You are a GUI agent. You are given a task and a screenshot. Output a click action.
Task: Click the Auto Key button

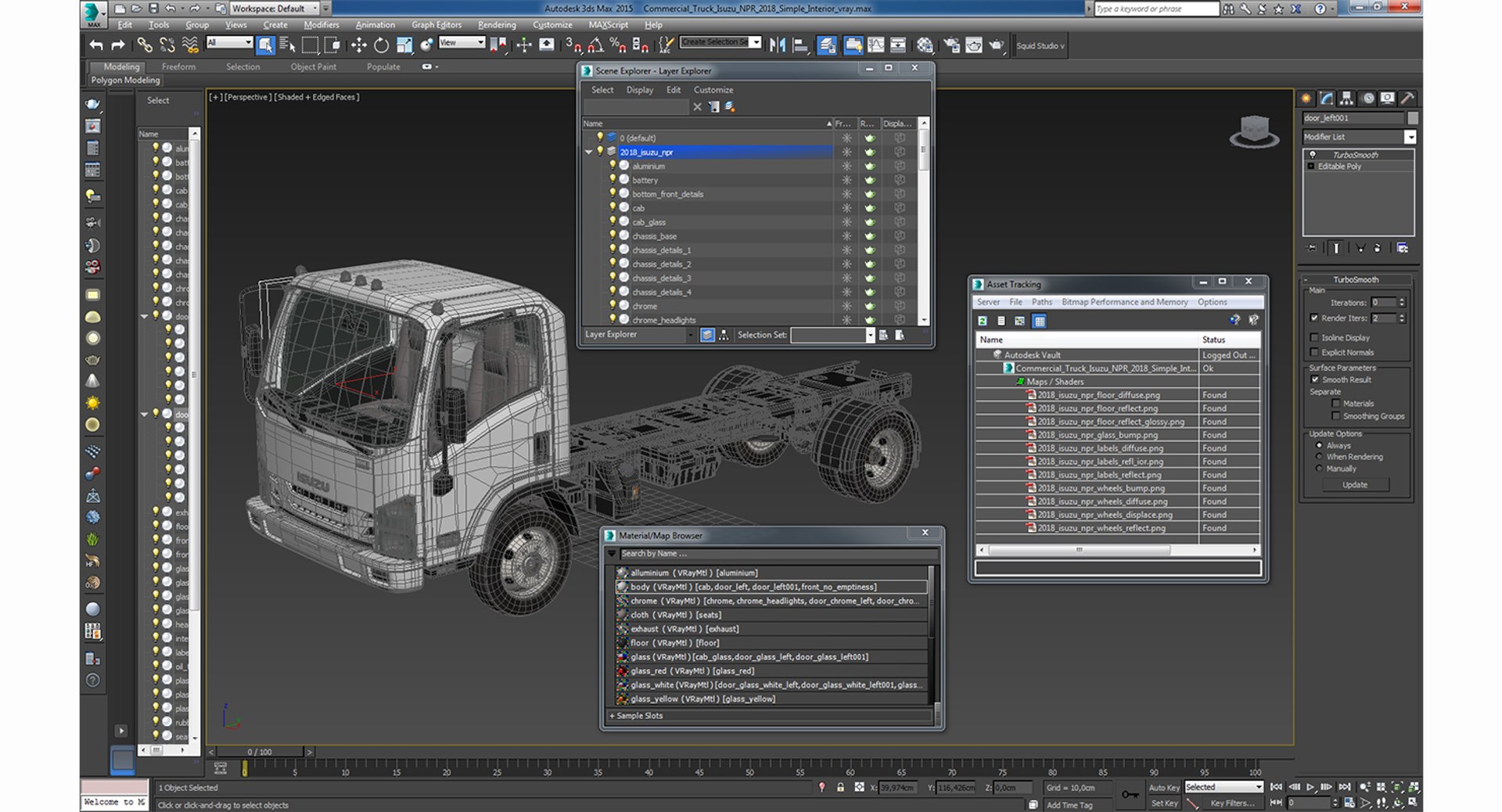coord(1163,788)
